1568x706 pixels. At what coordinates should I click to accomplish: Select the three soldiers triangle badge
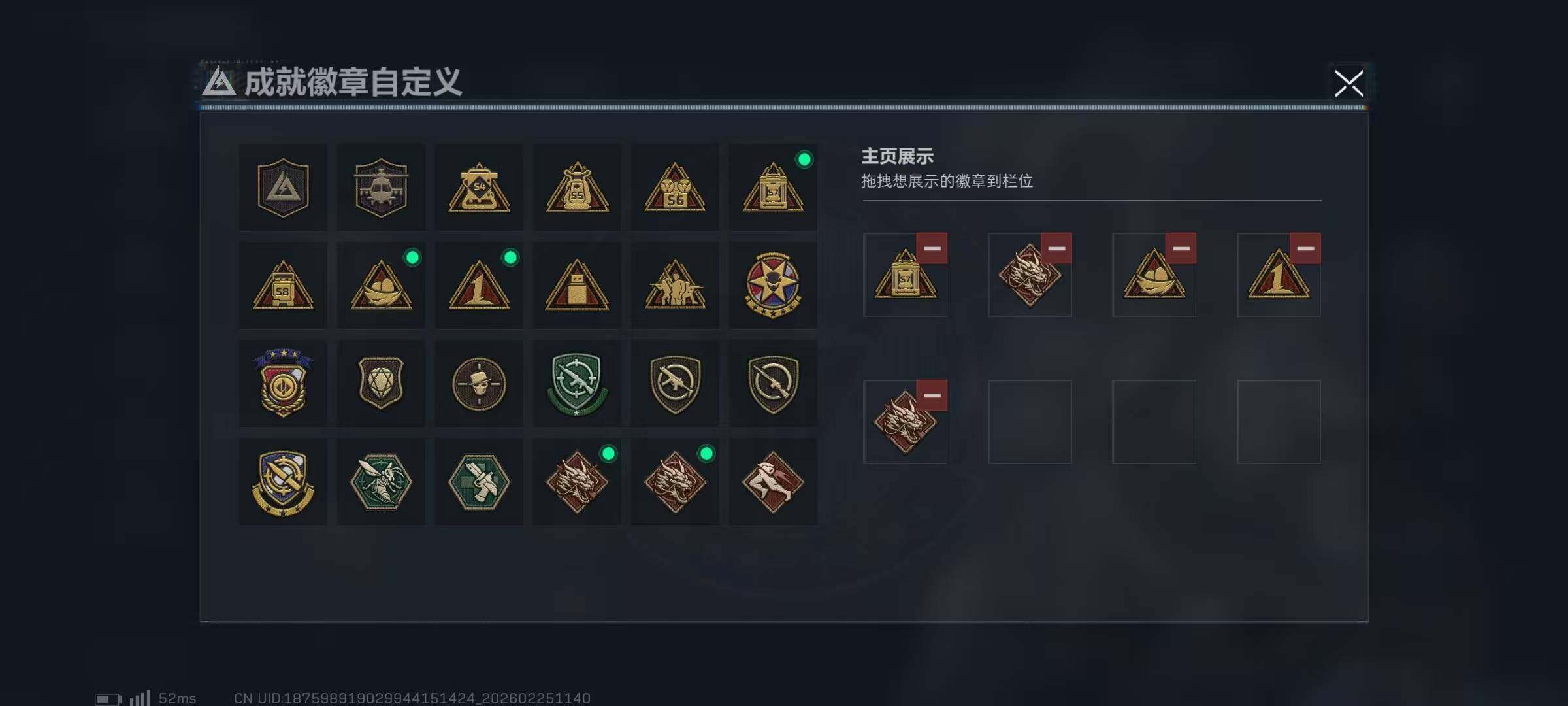click(675, 286)
